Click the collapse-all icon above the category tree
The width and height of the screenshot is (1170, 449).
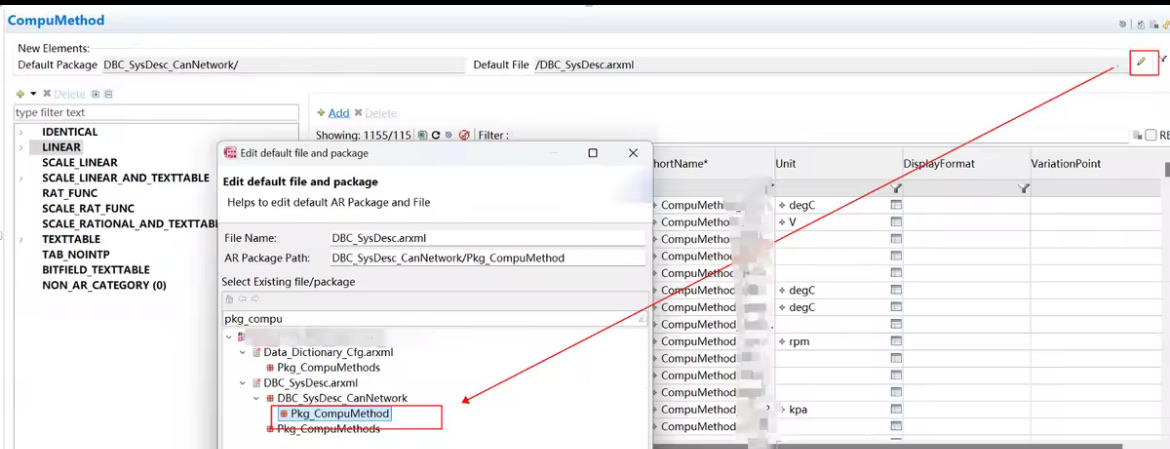[x=108, y=94]
